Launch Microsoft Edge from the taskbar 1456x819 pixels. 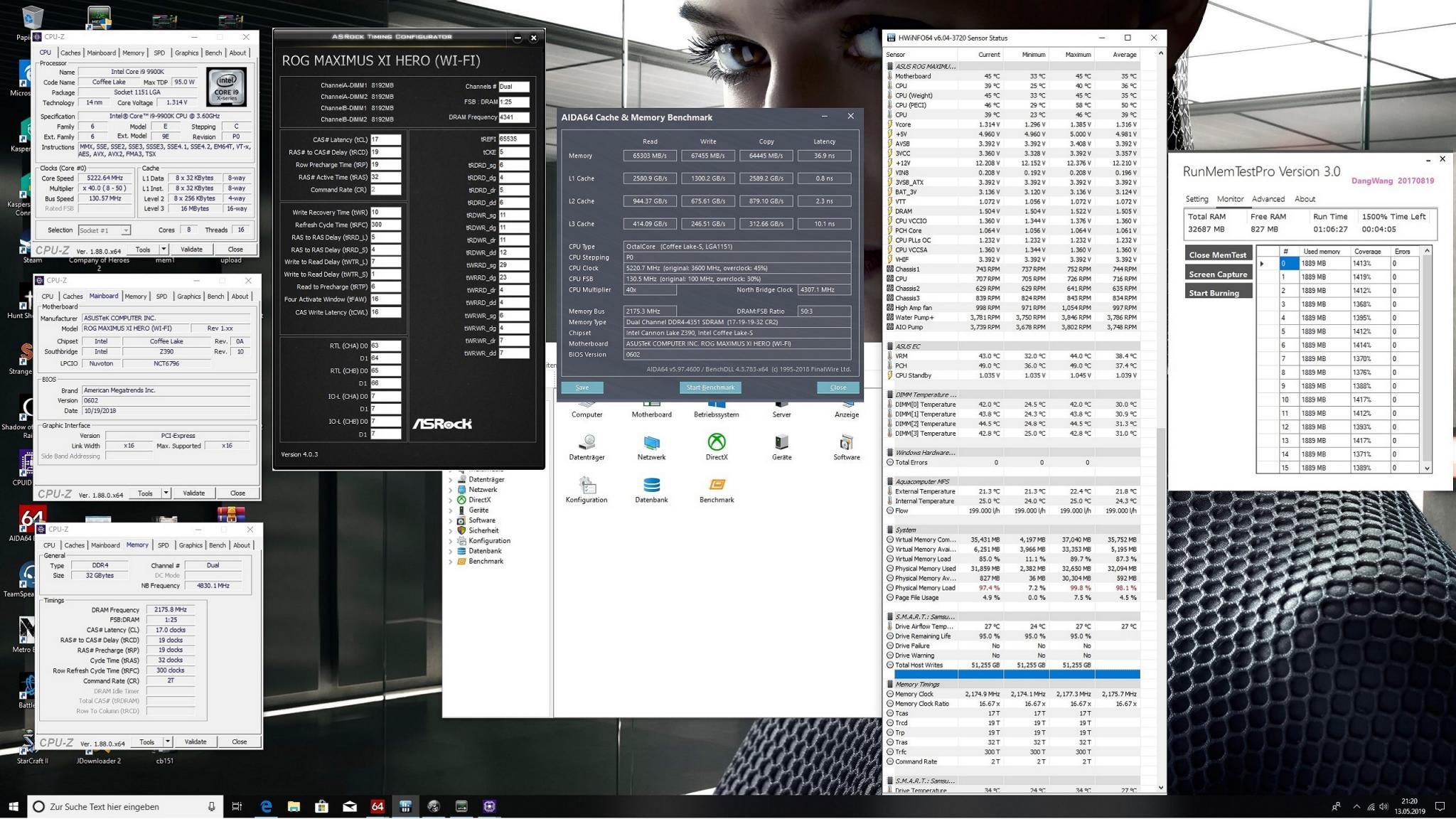point(266,806)
